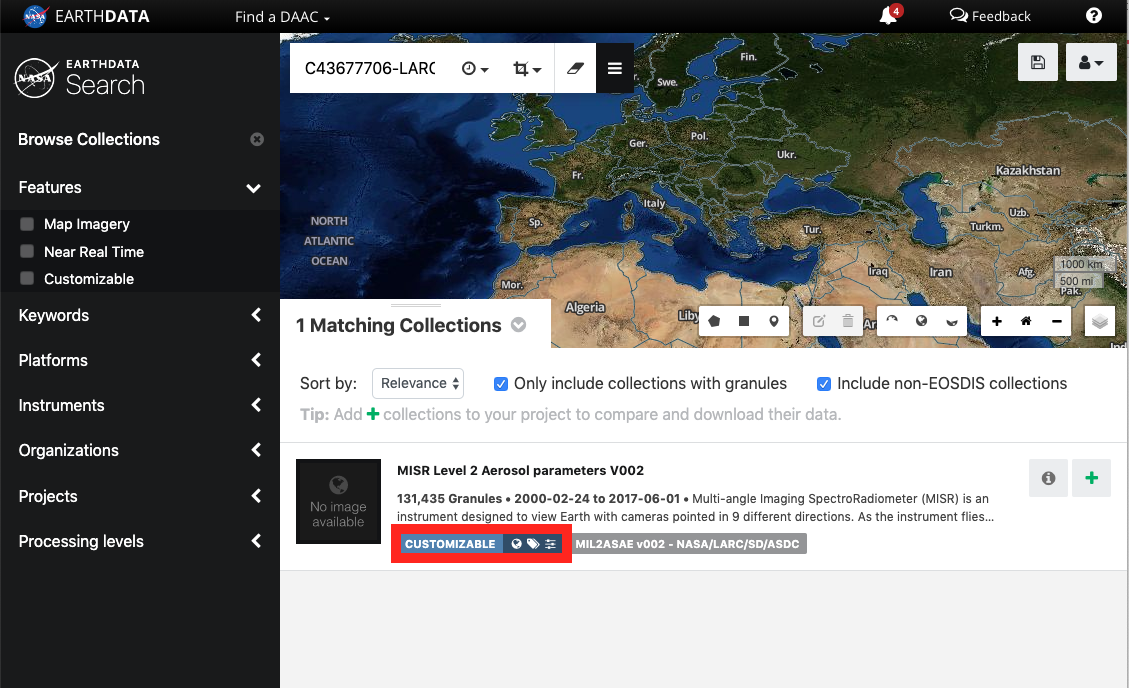Toggle matching collections panel chevron
Screen dimensions: 1129x688
tap(518, 325)
